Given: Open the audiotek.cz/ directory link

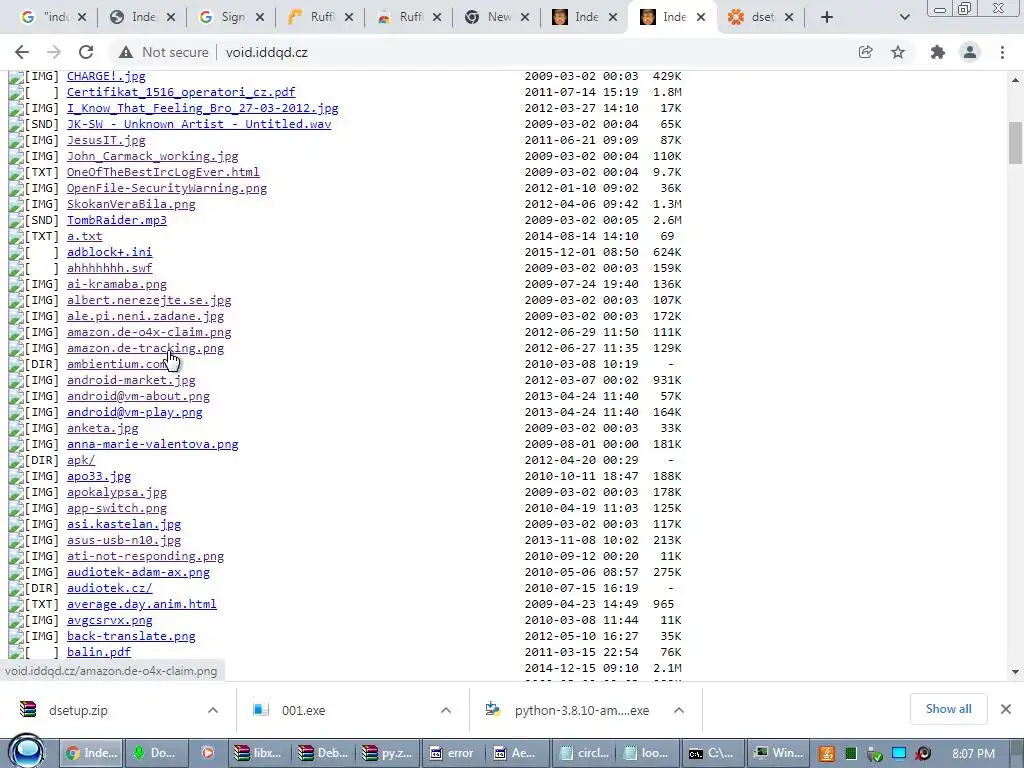Looking at the screenshot, I should click(x=109, y=588).
